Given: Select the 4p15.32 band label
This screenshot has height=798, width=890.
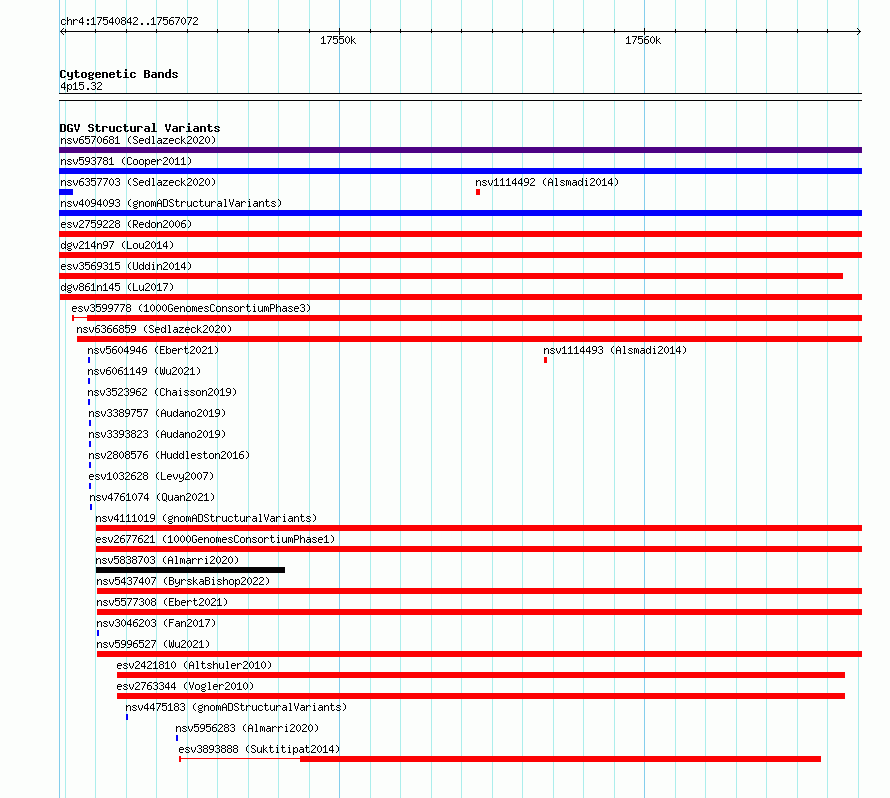Looking at the screenshot, I should pyautogui.click(x=81, y=86).
